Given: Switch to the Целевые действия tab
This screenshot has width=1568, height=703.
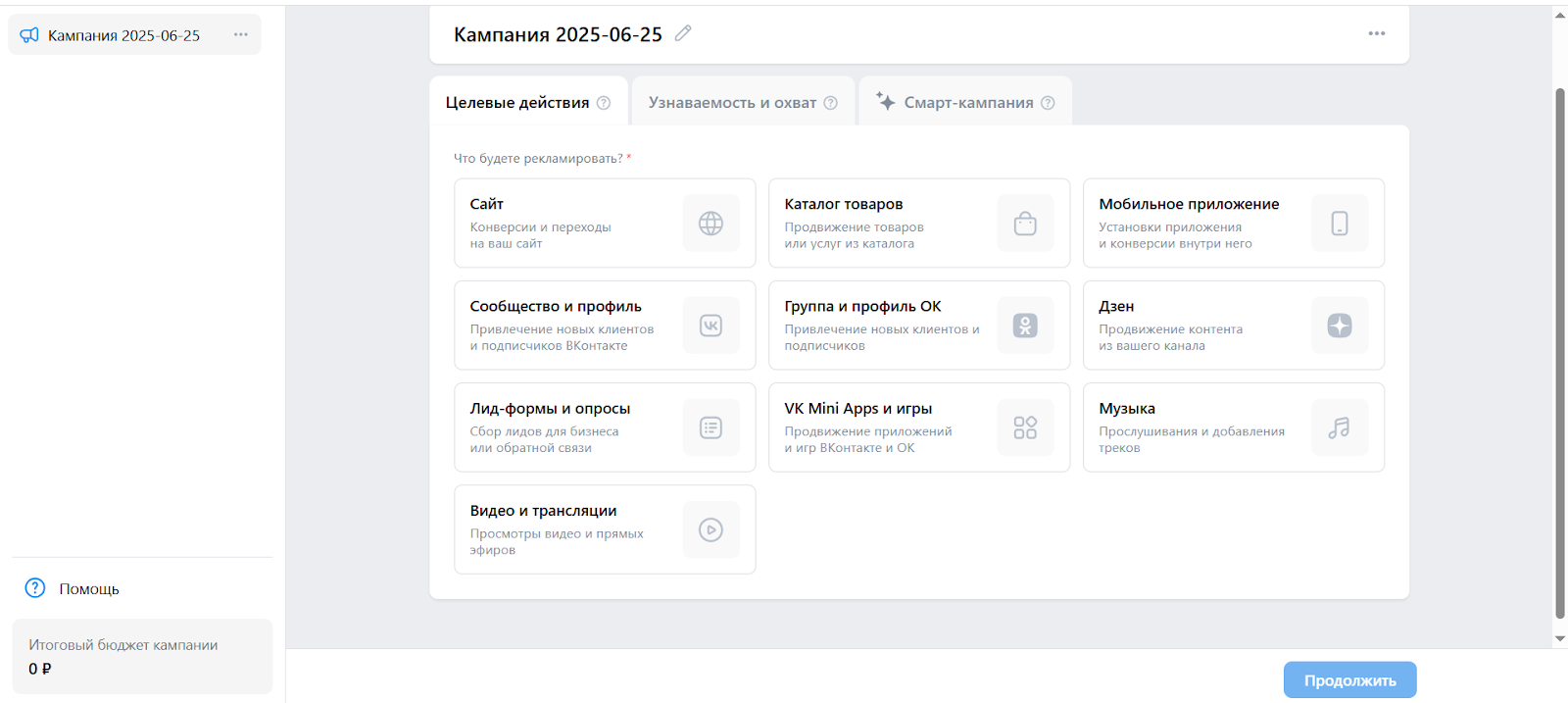Looking at the screenshot, I should [528, 102].
